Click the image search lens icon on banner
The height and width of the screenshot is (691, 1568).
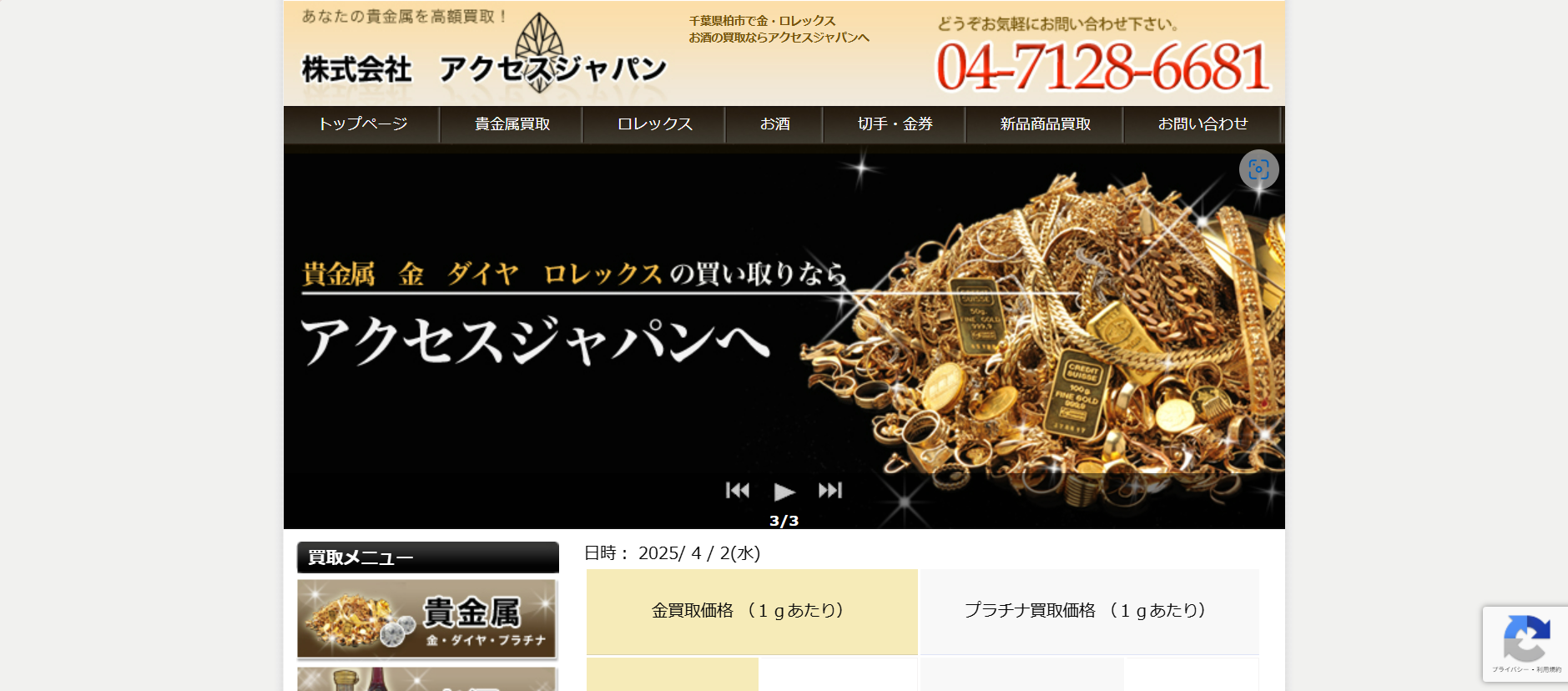coord(1258,169)
